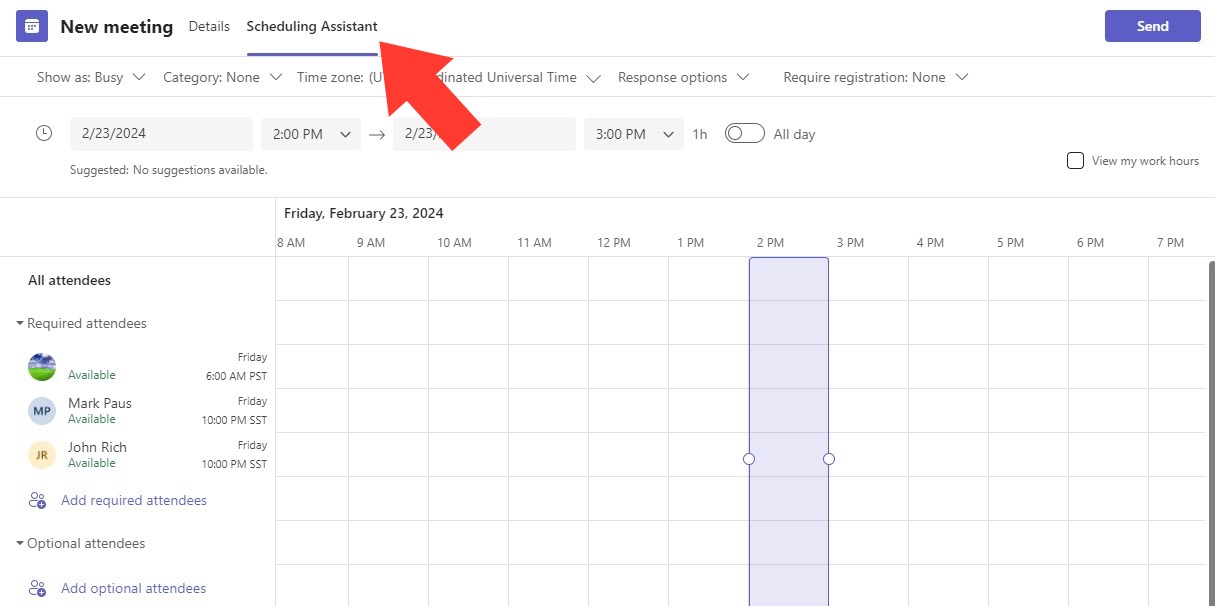Click the 10 AM time column header
The image size is (1215, 606).
tap(454, 243)
